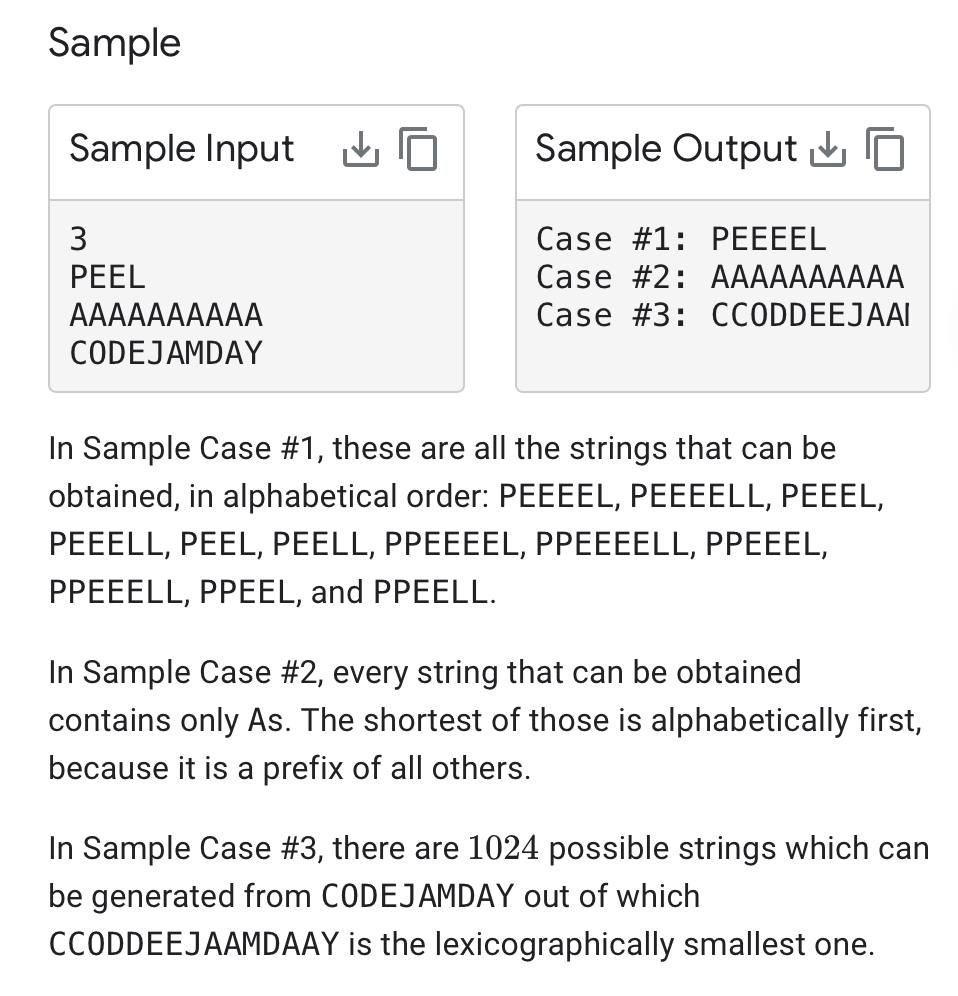The height and width of the screenshot is (996, 958).
Task: Click the Sample Input download icon
Action: 362,148
